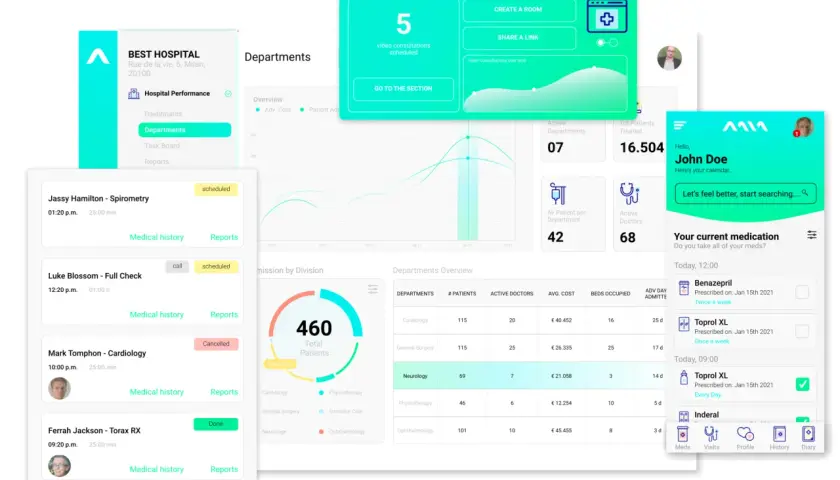Click the '460' total patients number in the donut chart

314,328
